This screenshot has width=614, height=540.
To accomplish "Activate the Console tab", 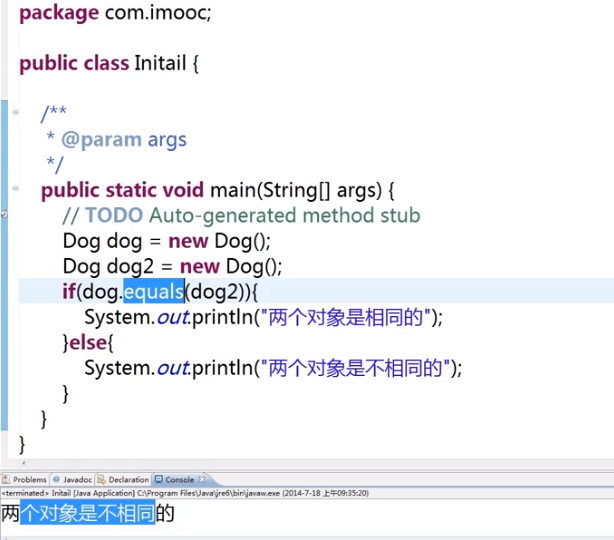I will click(179, 479).
